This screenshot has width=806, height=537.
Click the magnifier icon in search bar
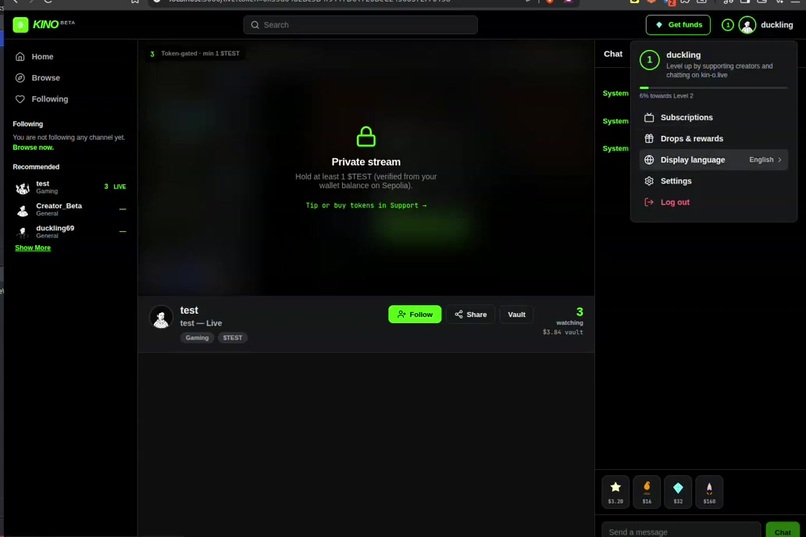point(255,25)
